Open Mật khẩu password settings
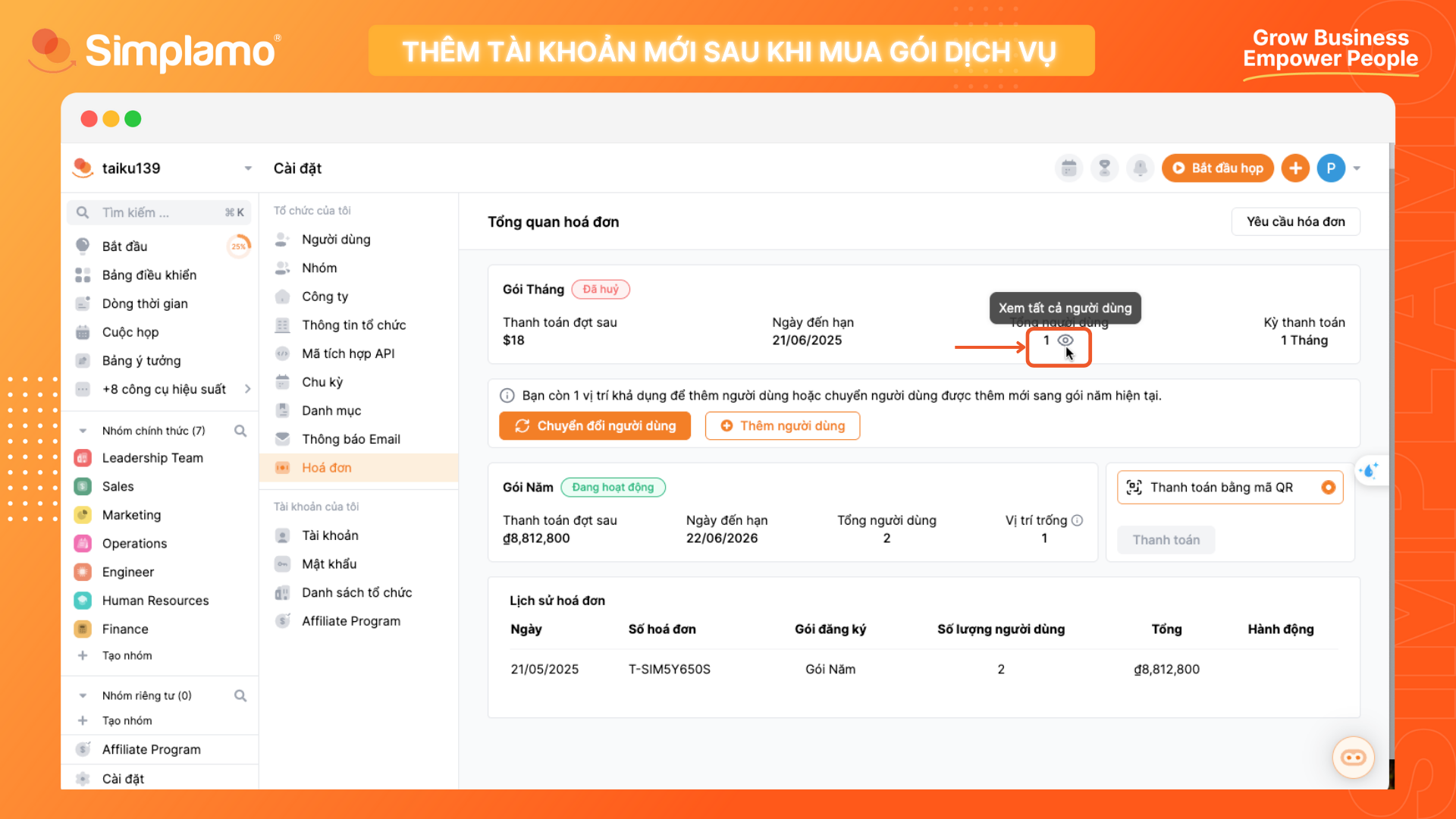Screen dimensions: 1456x819 (329, 564)
